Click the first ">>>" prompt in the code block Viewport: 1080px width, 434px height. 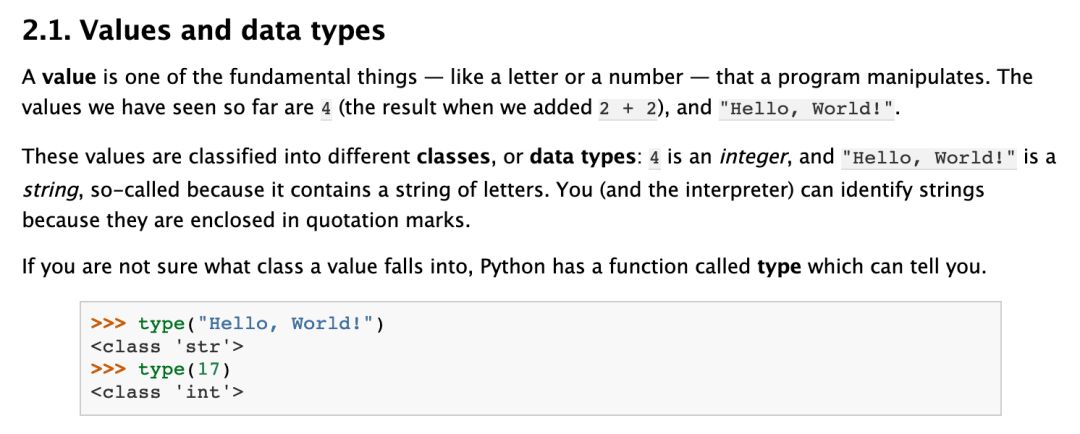[x=108, y=324]
